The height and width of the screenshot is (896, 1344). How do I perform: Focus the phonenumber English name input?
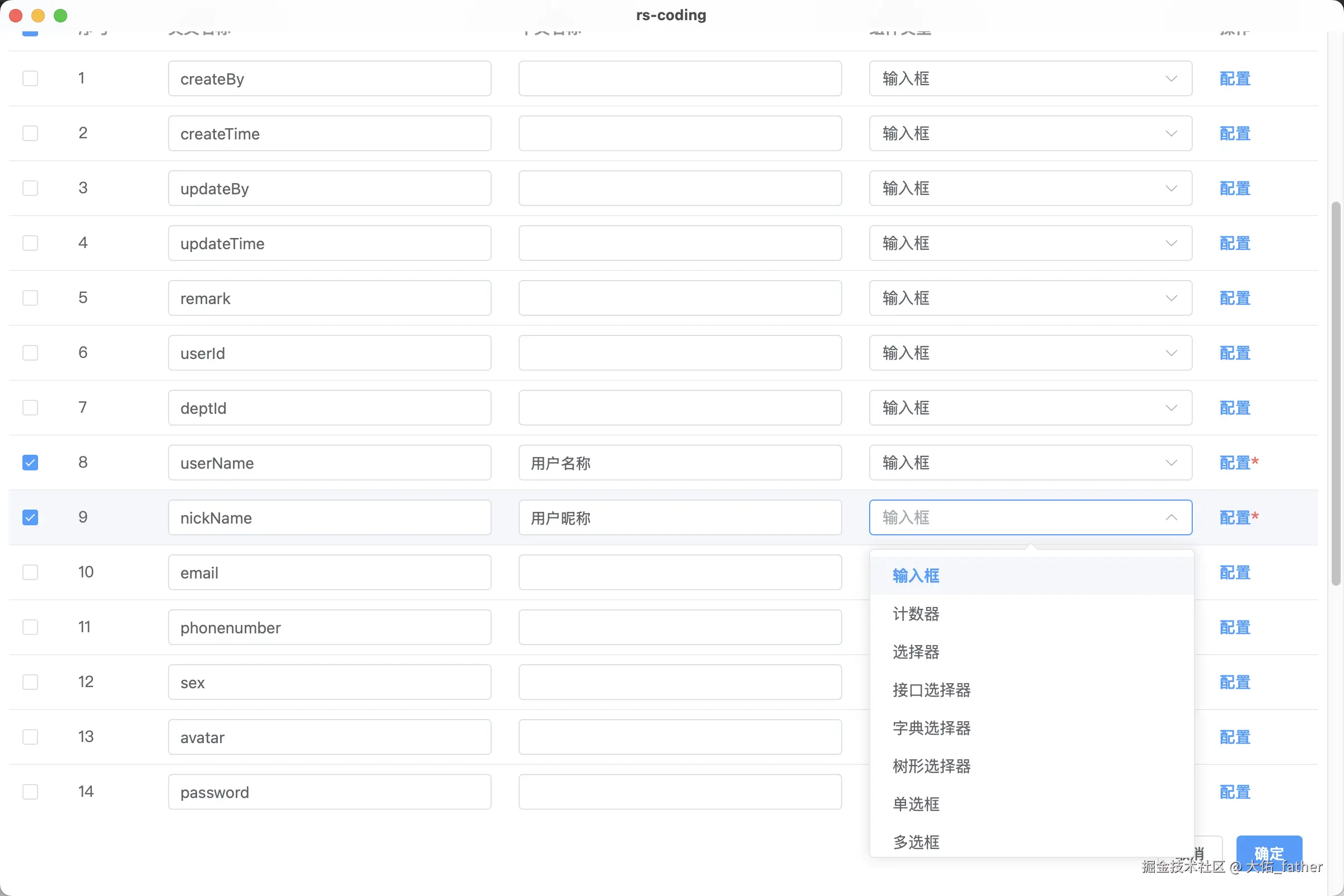coord(329,627)
